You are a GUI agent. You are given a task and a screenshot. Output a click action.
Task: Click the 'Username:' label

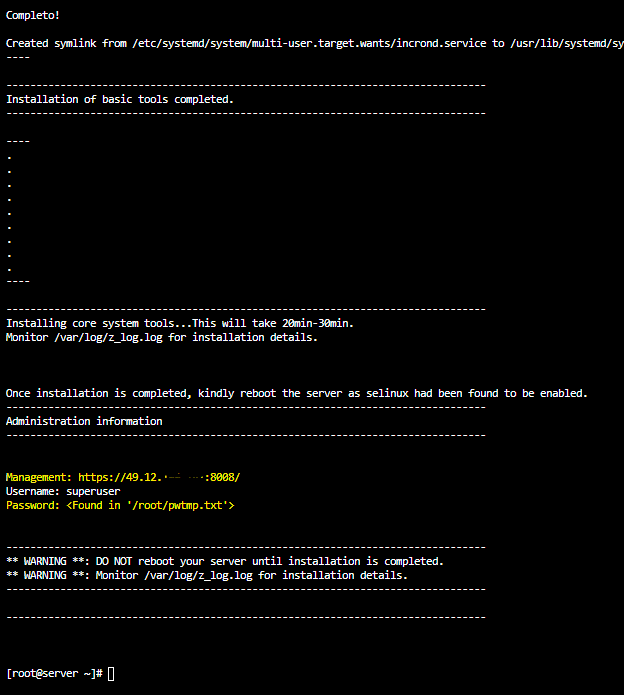coord(33,491)
